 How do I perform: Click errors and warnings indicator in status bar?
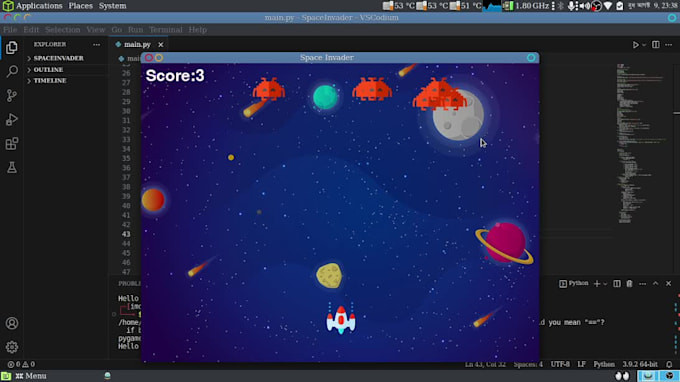pos(21,364)
